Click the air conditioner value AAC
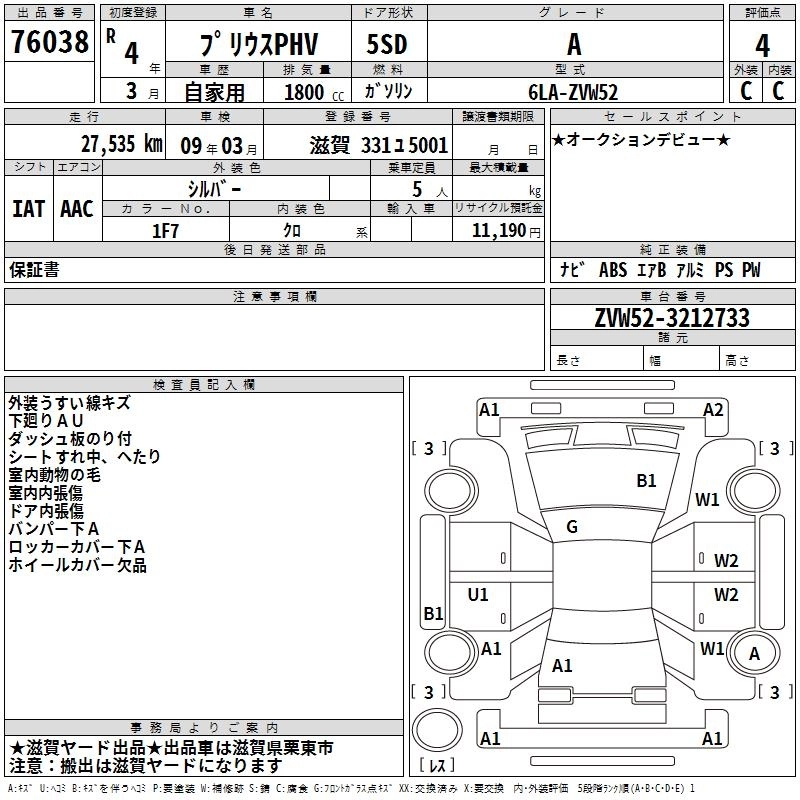Viewport: 800px width, 800px height. point(77,209)
